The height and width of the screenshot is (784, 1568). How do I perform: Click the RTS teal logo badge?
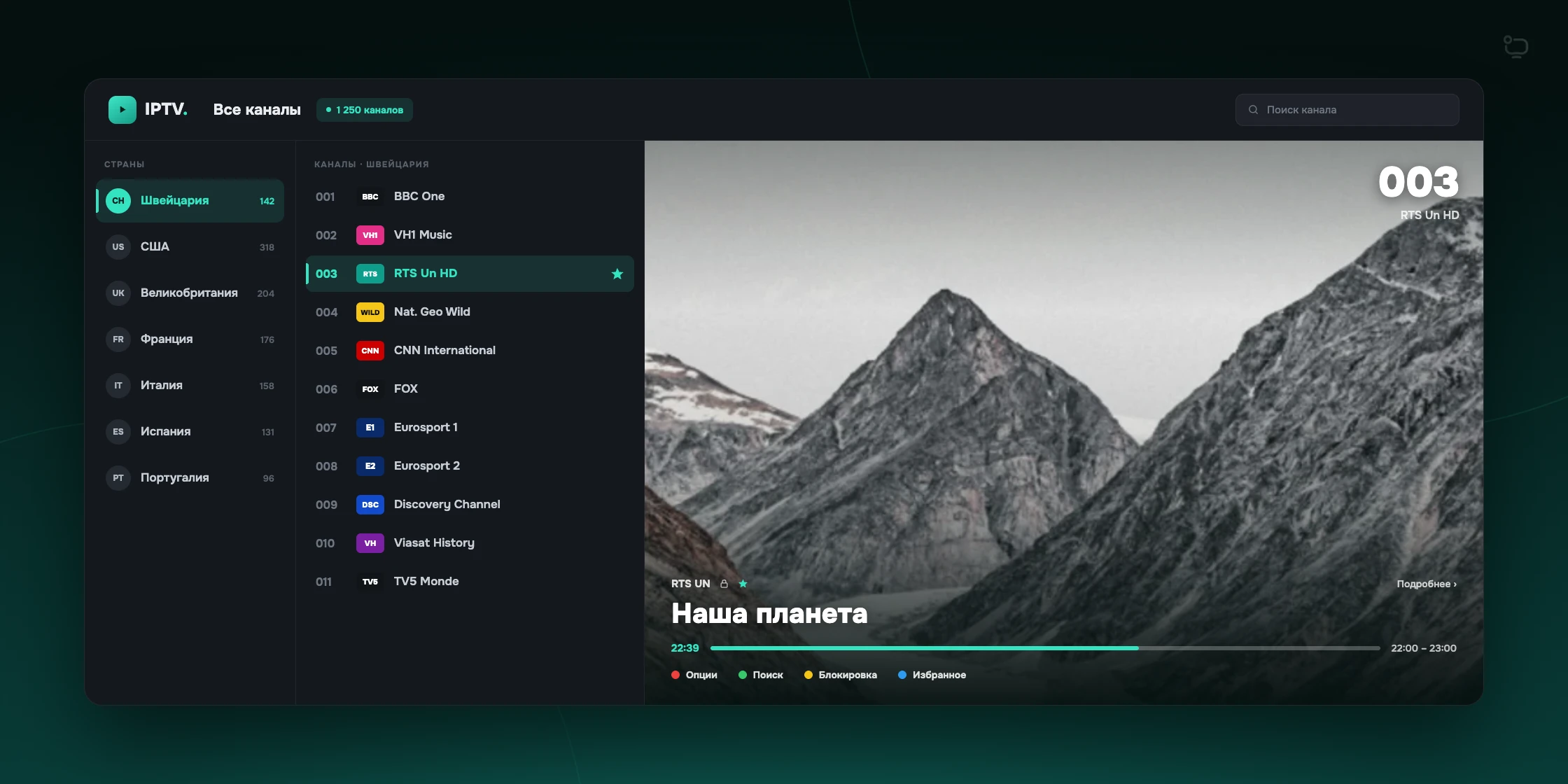coord(370,274)
